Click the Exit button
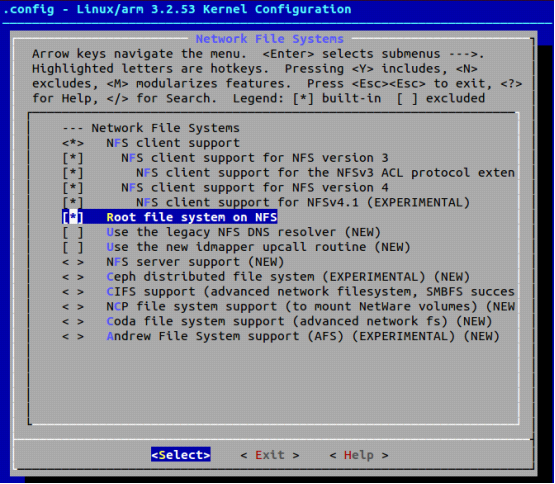Image resolution: width=555 pixels, height=484 pixels. coord(270,455)
